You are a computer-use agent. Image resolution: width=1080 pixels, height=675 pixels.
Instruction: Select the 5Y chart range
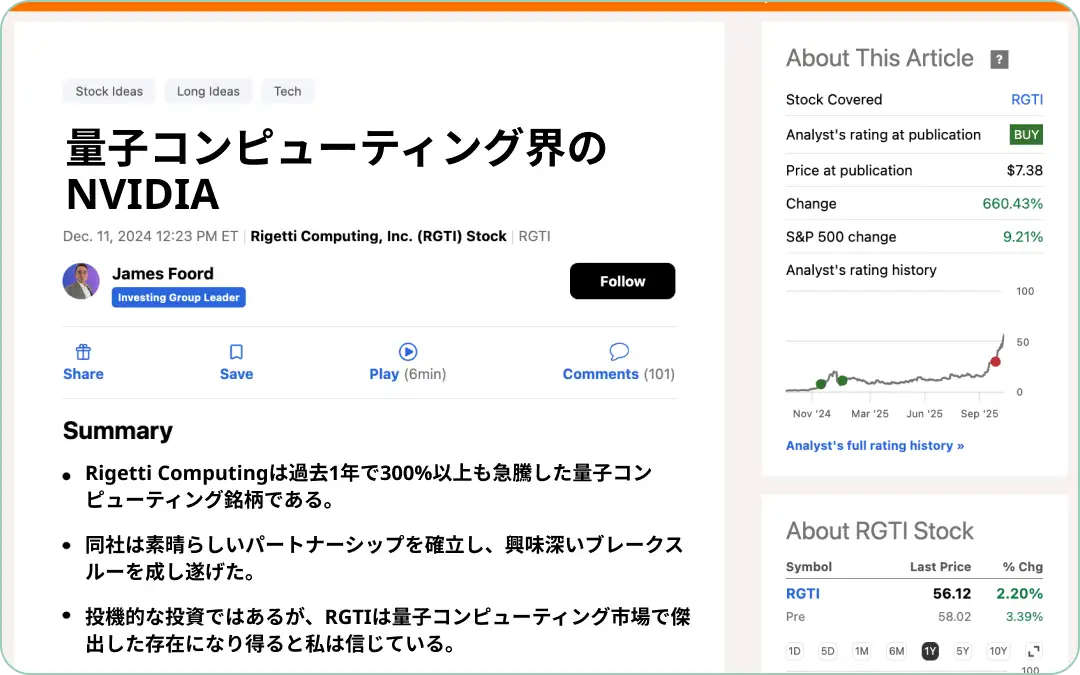tap(963, 651)
